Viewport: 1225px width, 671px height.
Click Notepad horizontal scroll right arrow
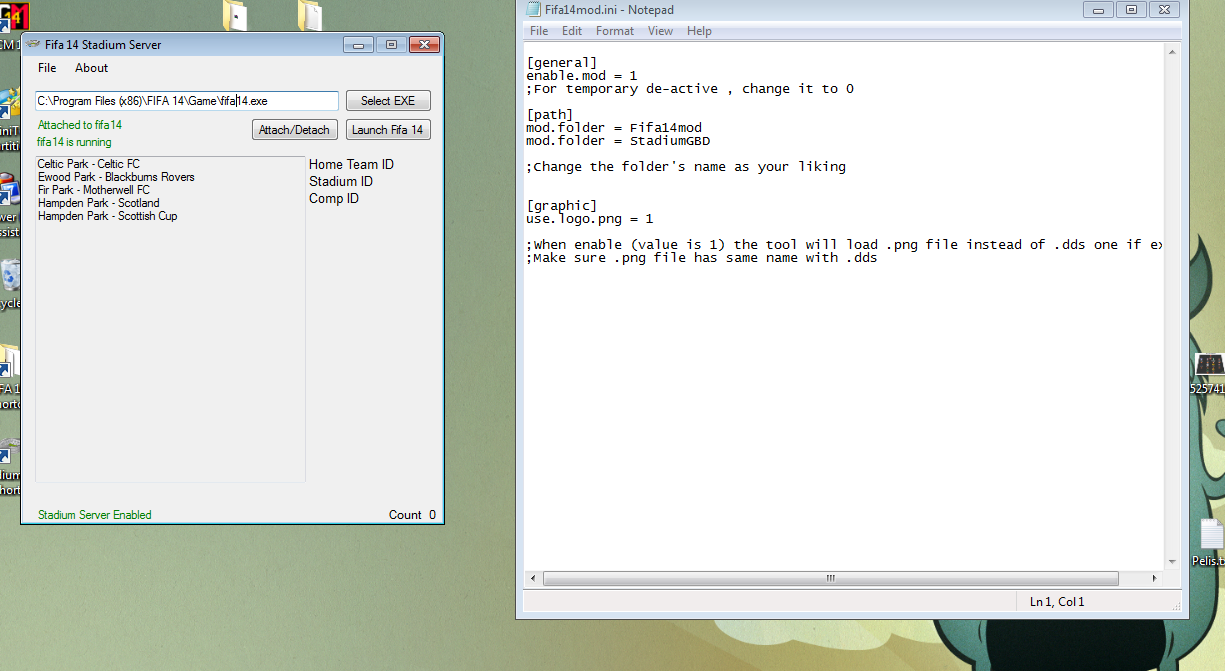(1155, 578)
